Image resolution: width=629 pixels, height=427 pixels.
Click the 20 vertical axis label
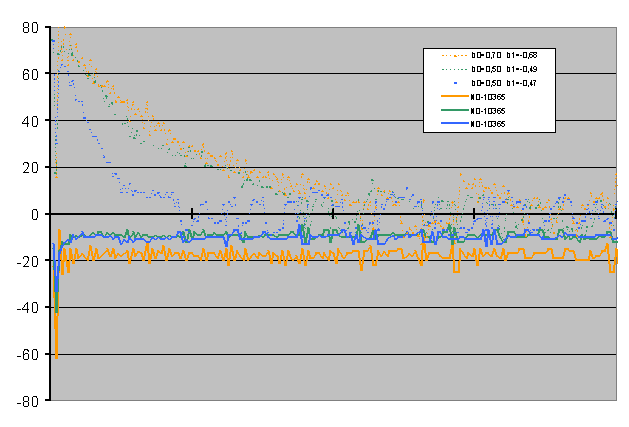point(30,167)
